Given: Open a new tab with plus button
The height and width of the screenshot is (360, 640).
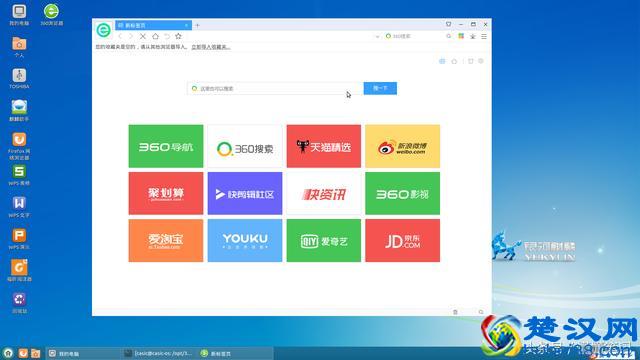Looking at the screenshot, I should click(x=198, y=25).
